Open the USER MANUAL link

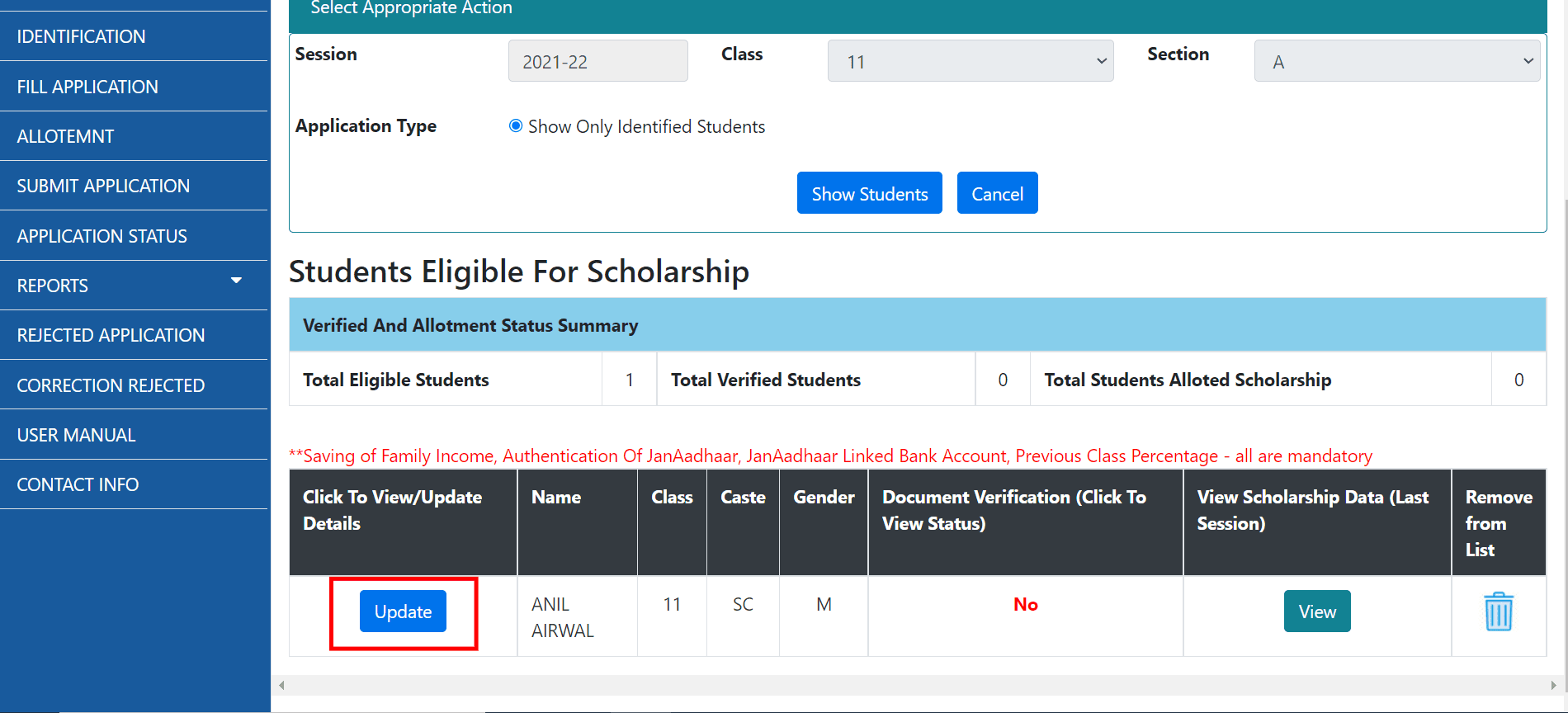click(76, 434)
